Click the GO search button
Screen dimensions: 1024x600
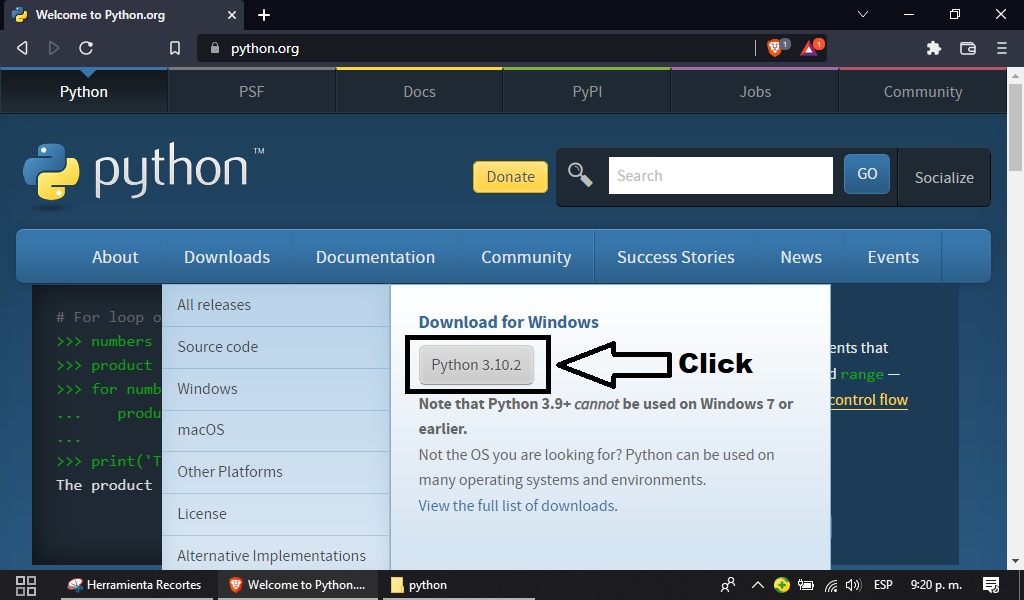coord(867,174)
